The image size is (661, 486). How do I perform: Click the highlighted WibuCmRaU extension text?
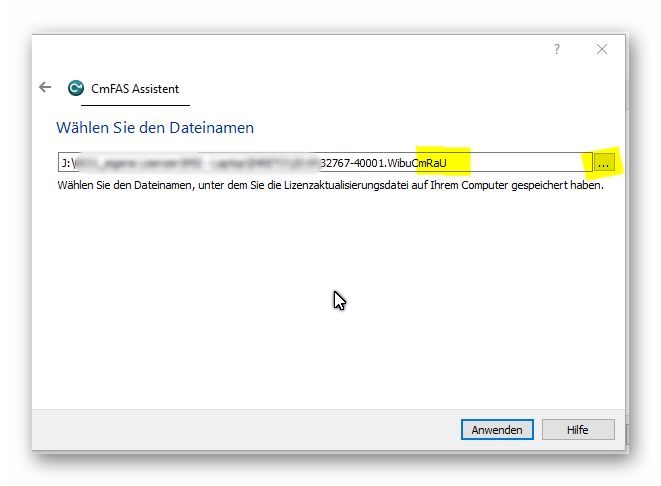point(441,162)
